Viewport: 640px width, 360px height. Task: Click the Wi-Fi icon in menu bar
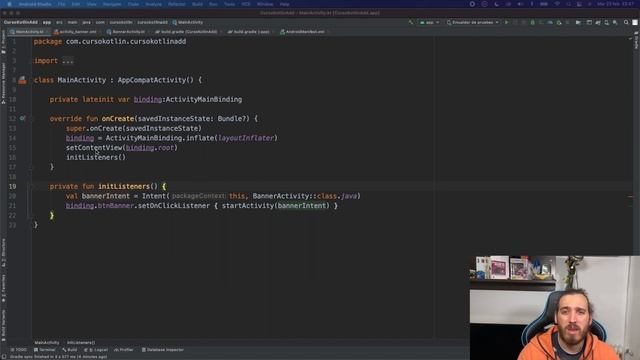click(x=557, y=4)
